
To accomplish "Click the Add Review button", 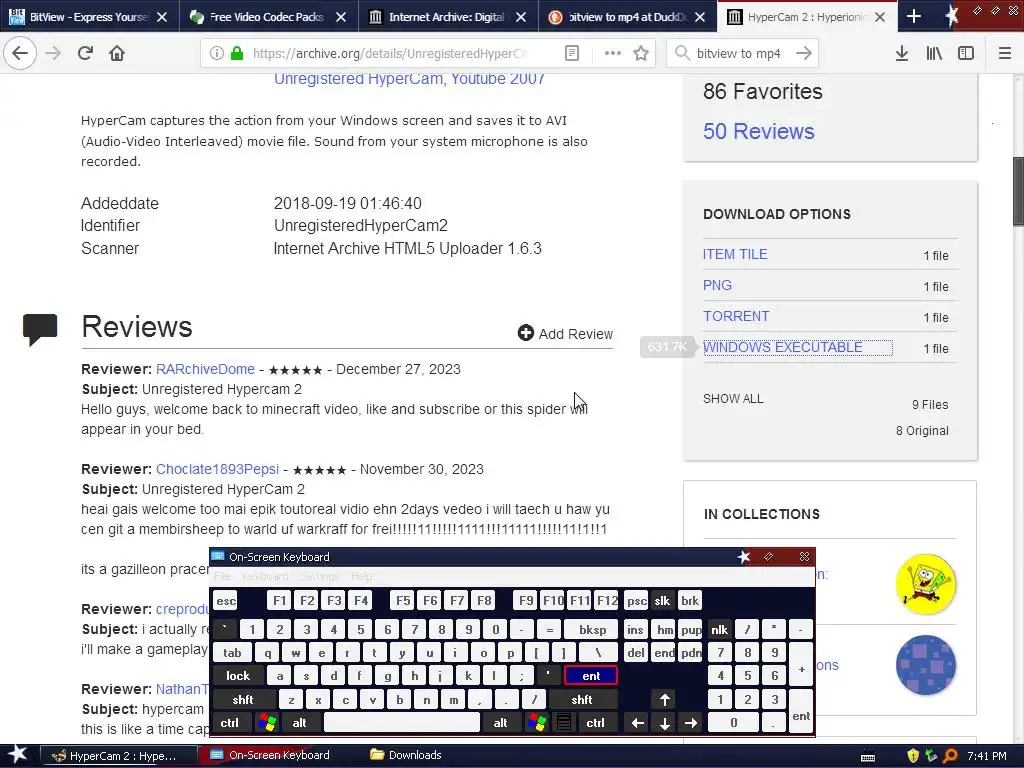I will (565, 333).
